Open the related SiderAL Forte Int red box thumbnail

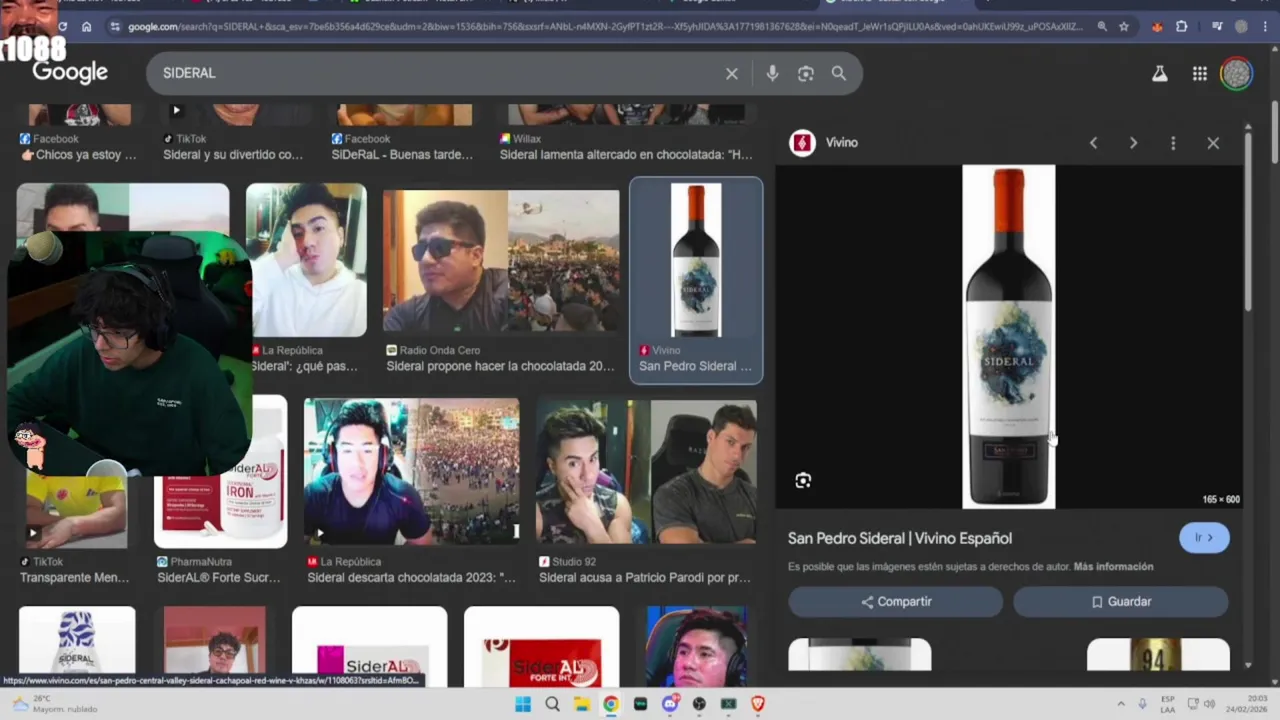click(x=542, y=648)
